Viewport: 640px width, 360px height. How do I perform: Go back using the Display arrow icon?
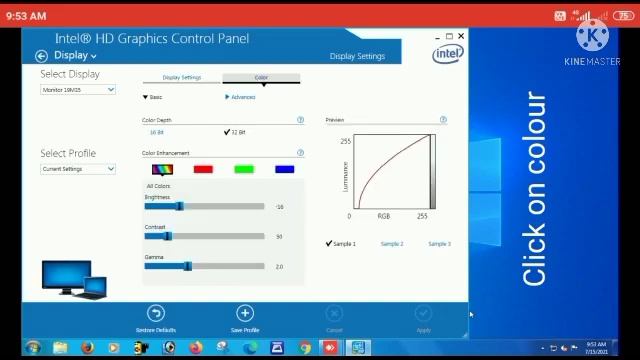[x=41, y=56]
